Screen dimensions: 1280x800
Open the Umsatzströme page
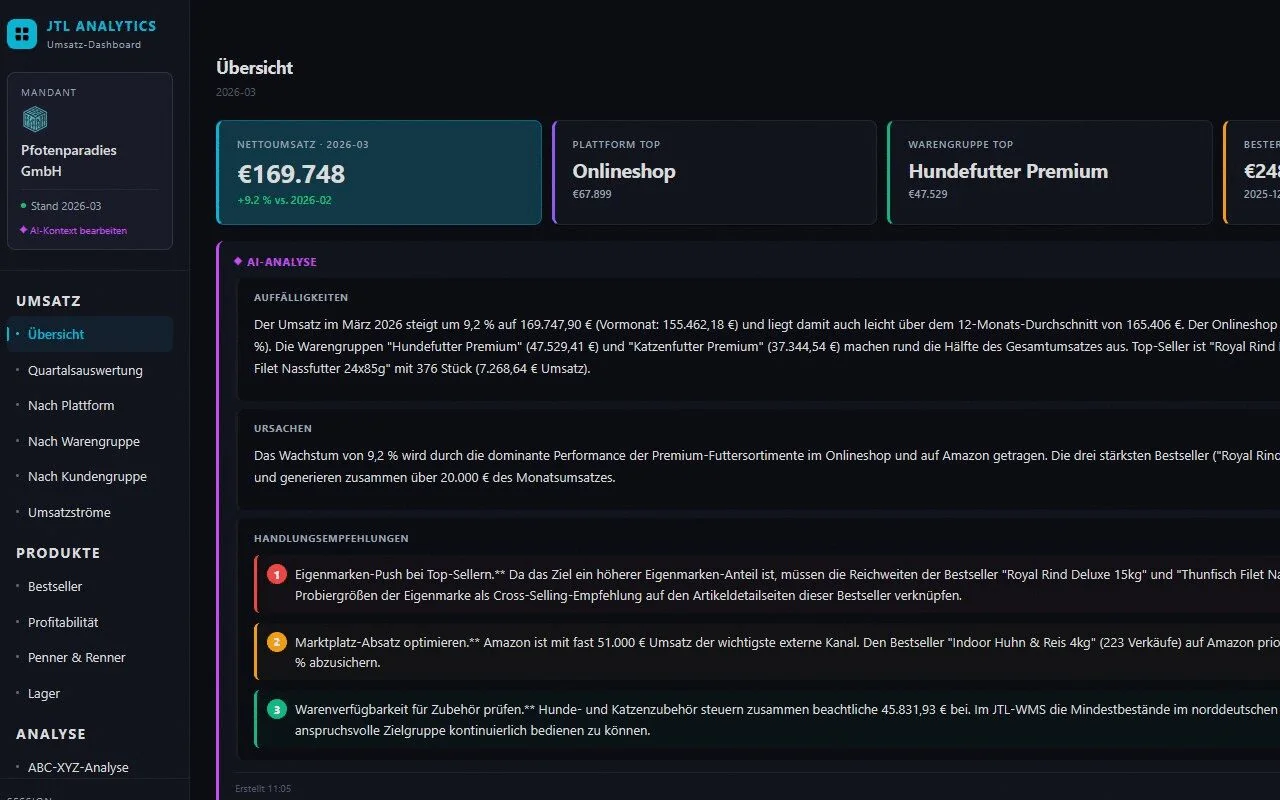click(x=68, y=512)
